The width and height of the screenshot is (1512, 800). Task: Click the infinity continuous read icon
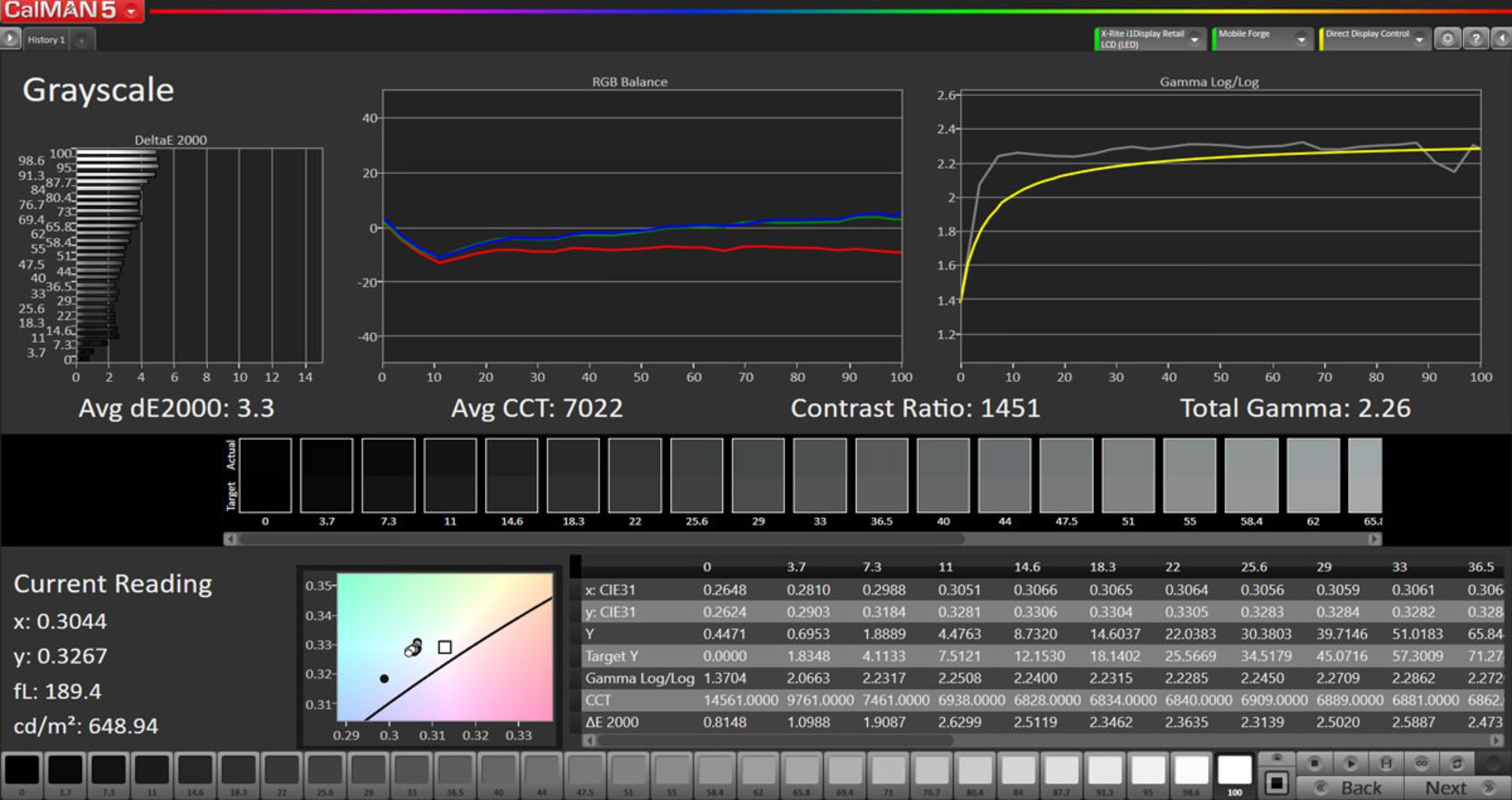1421,763
